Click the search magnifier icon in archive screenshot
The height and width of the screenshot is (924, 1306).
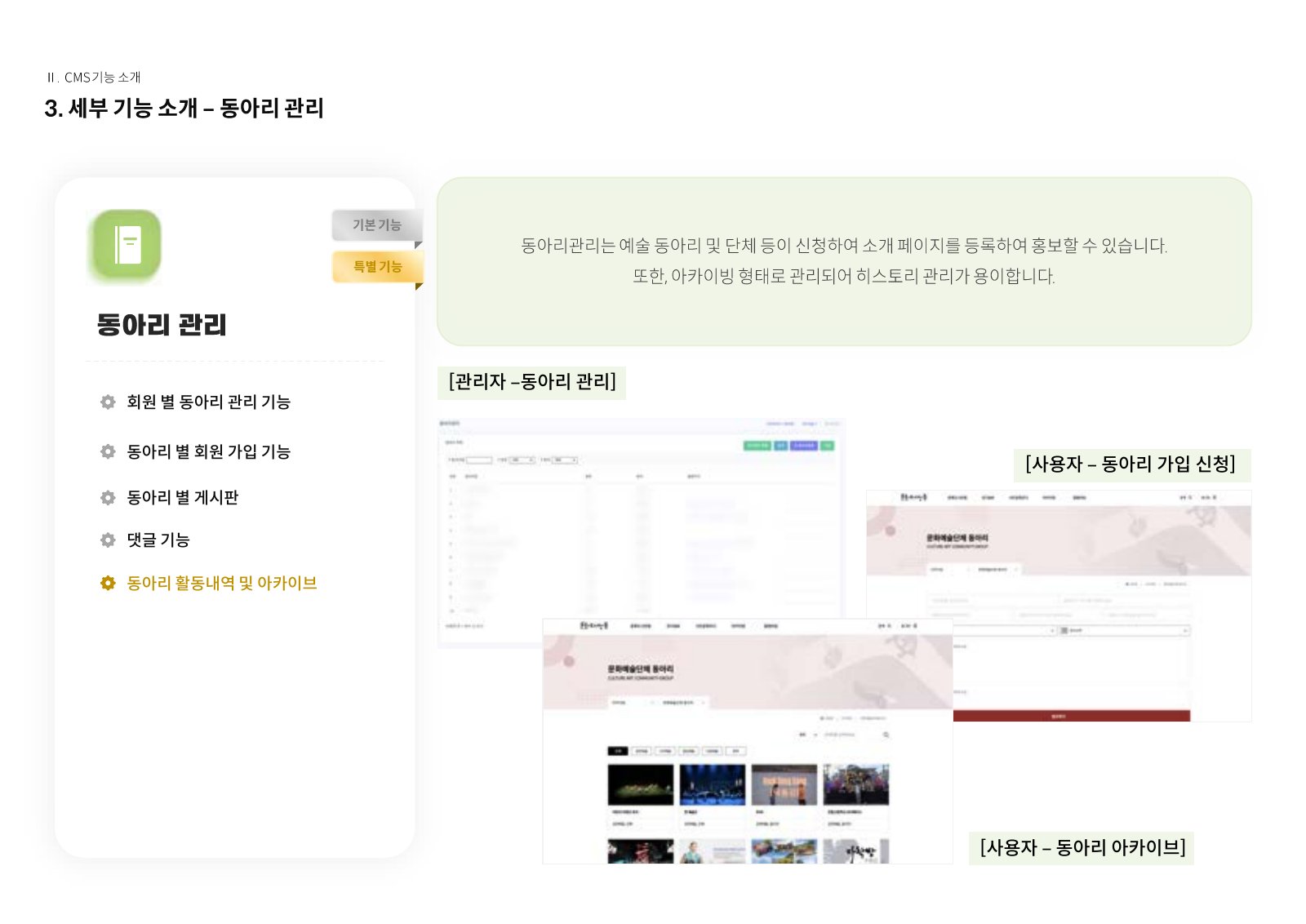[886, 735]
